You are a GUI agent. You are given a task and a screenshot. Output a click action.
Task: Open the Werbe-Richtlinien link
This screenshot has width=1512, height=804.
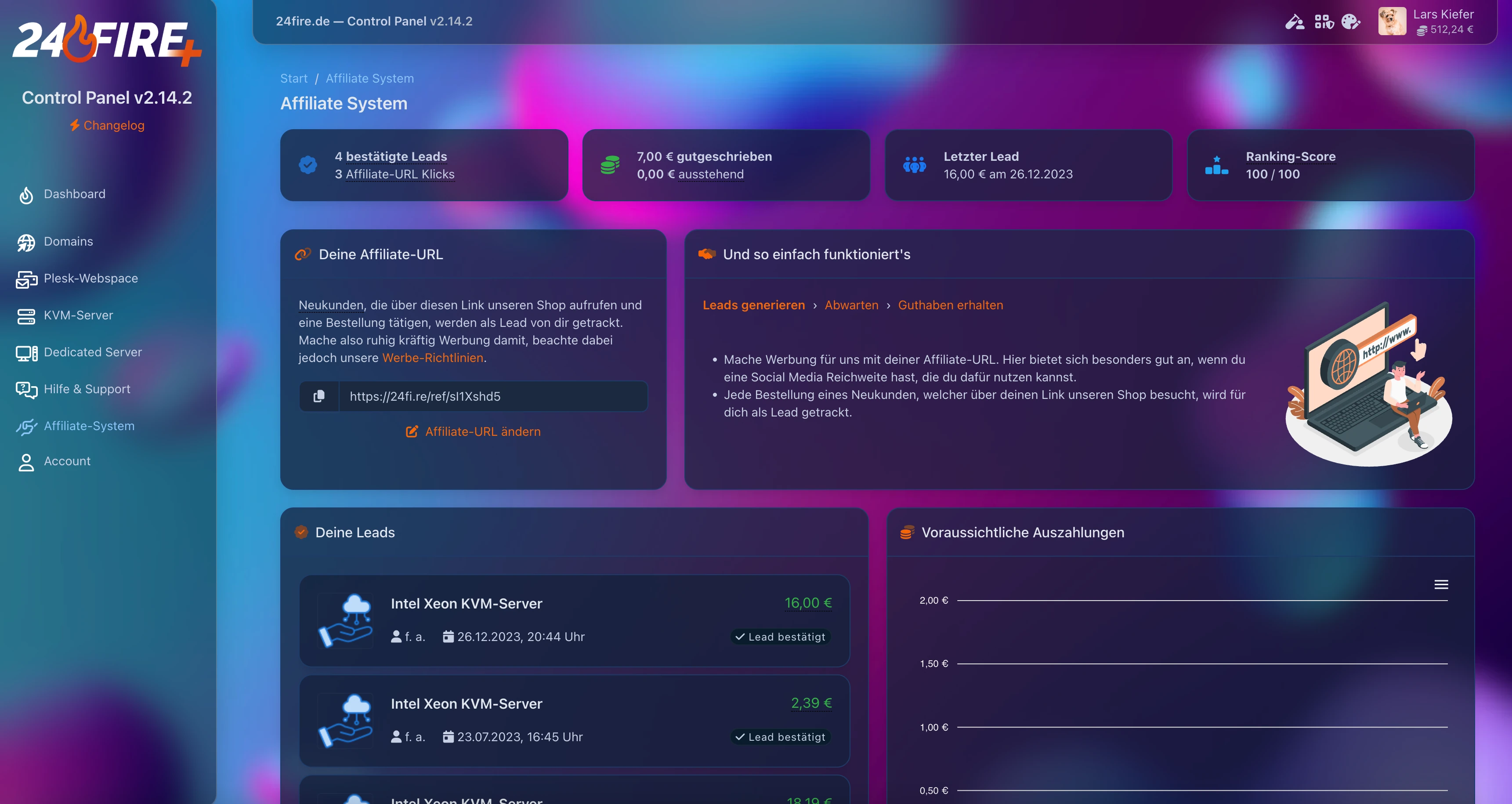[x=433, y=358]
